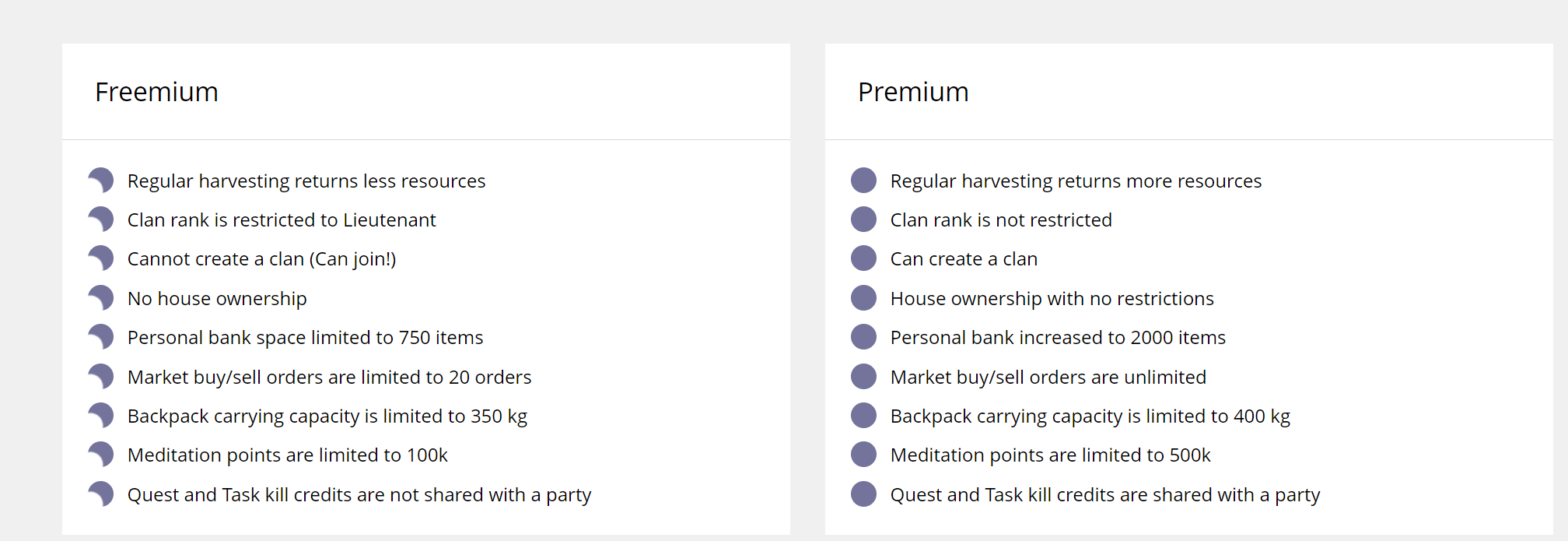Click 'Personal bank increased to 2000 items'
Image resolution: width=1568 pixels, height=541 pixels.
pyautogui.click(x=1058, y=338)
